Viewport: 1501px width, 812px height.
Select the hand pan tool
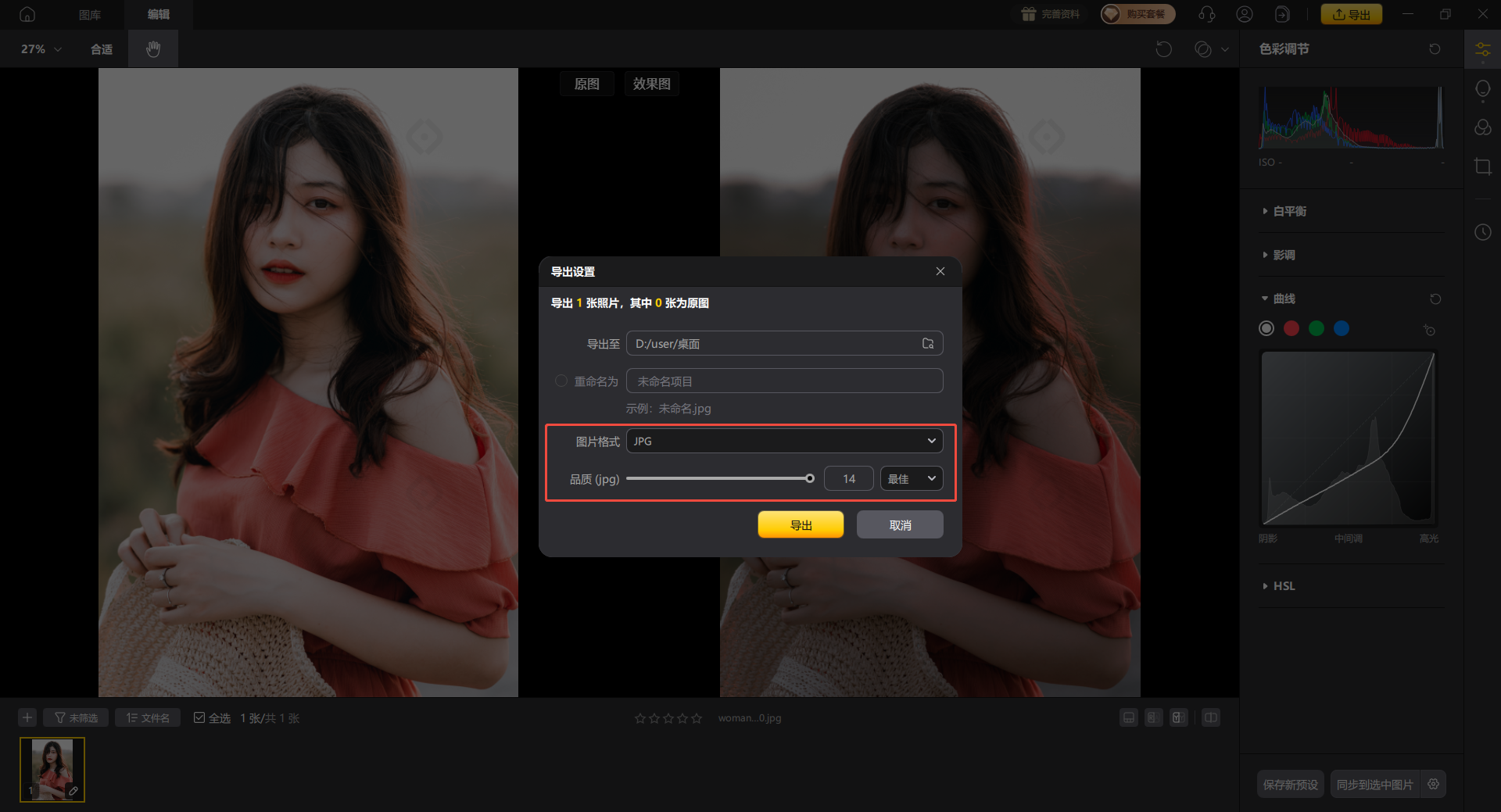pos(153,49)
